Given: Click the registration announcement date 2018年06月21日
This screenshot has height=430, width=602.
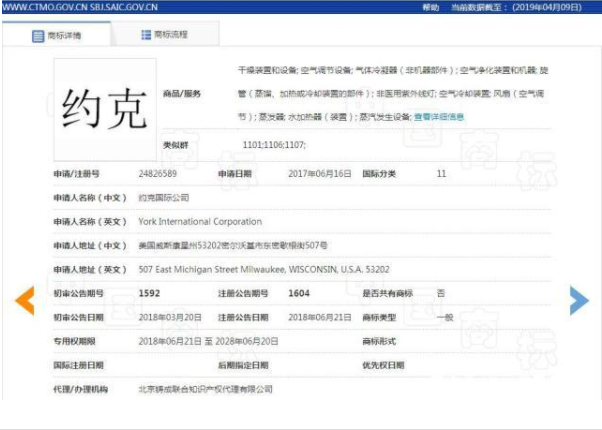Looking at the screenshot, I should pos(319,318).
